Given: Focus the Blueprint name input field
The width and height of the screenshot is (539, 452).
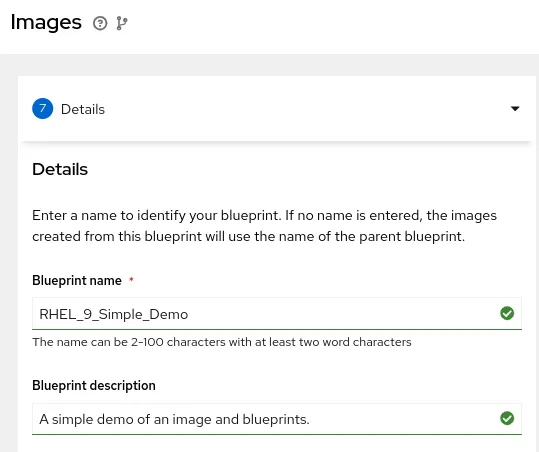Looking at the screenshot, I should coord(277,313).
